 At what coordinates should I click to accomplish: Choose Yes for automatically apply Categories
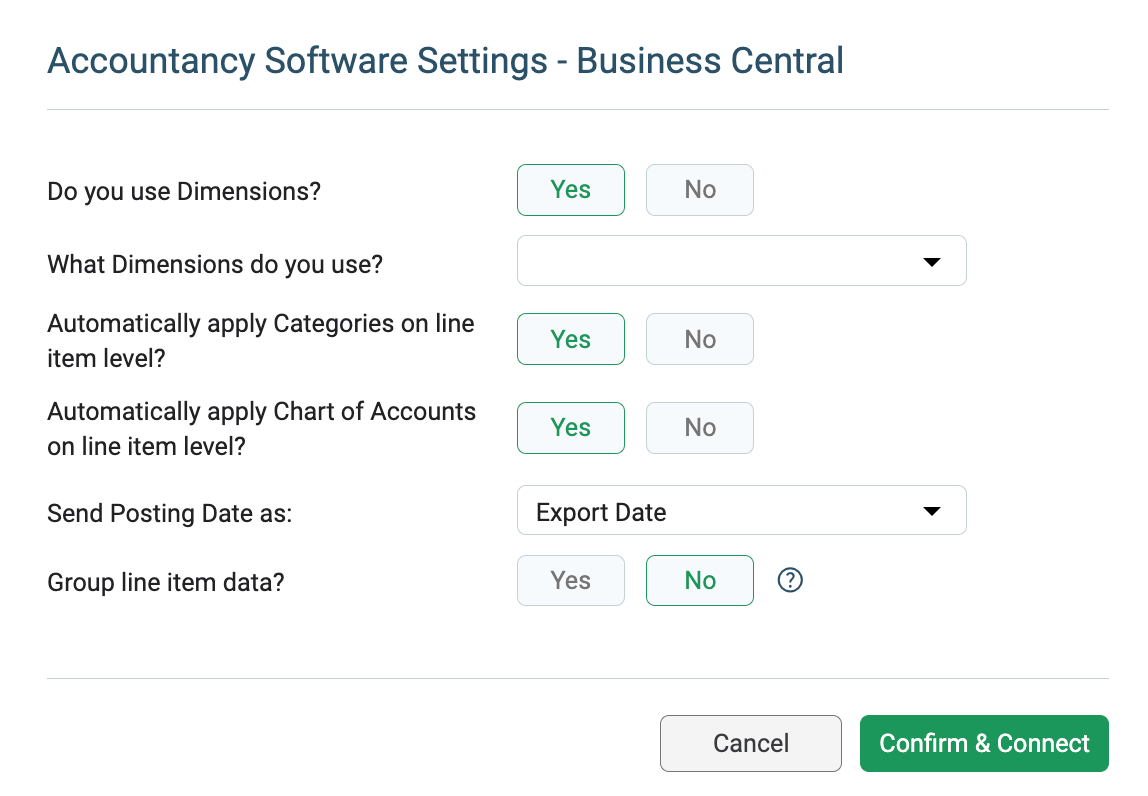coord(570,339)
